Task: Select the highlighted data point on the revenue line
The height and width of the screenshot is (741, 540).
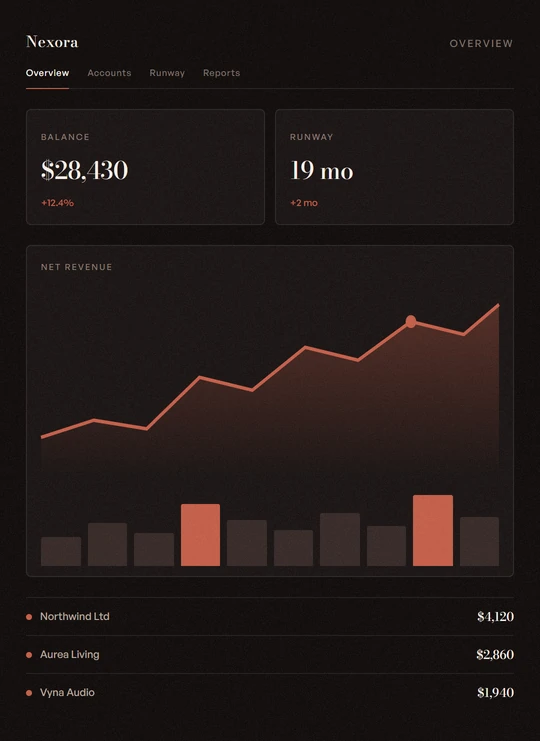Action: (x=411, y=321)
